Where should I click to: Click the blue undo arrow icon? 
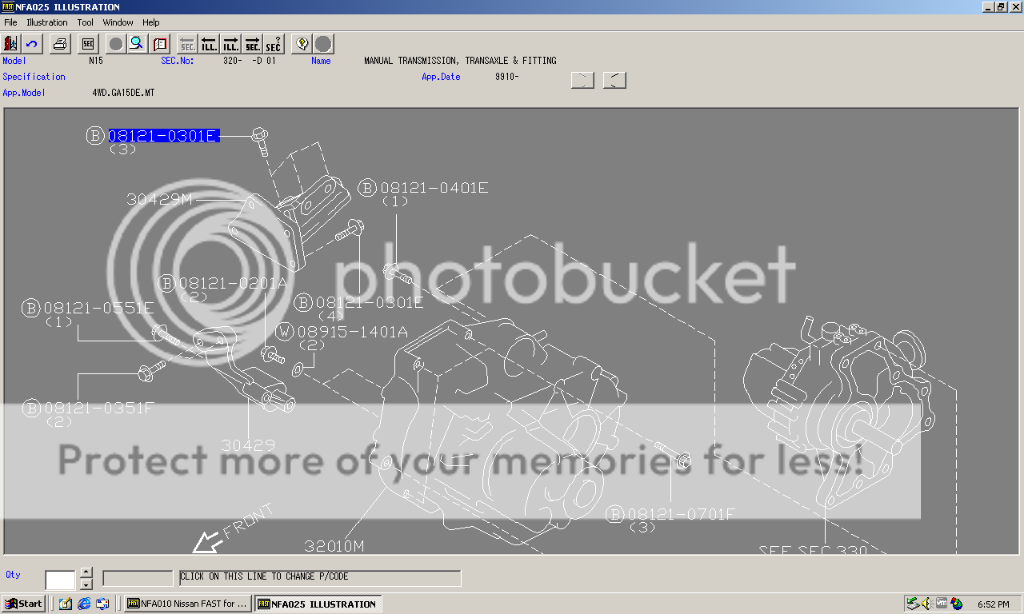click(x=32, y=44)
